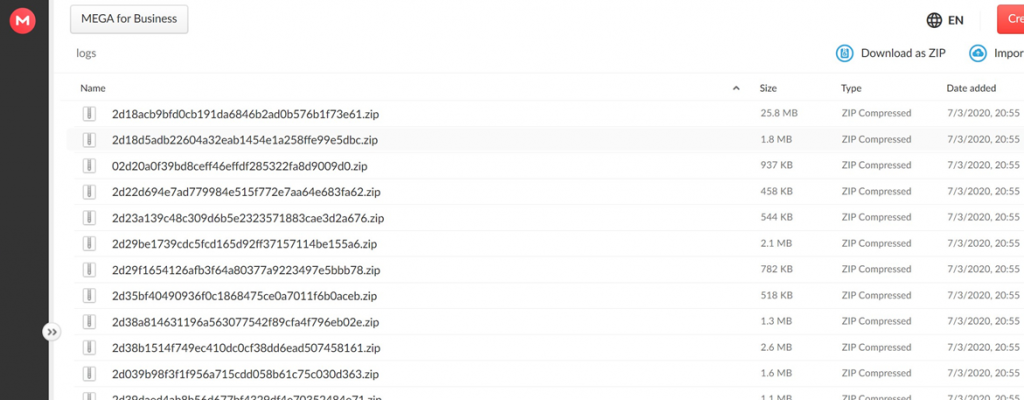Click the 25.8 MB size value
The height and width of the screenshot is (400, 1024).
(x=779, y=113)
